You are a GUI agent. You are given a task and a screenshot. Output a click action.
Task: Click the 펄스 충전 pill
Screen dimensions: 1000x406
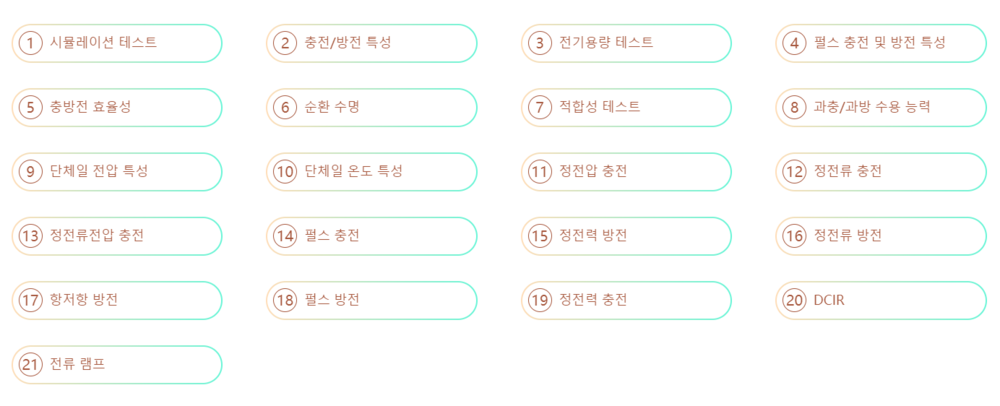(371, 236)
